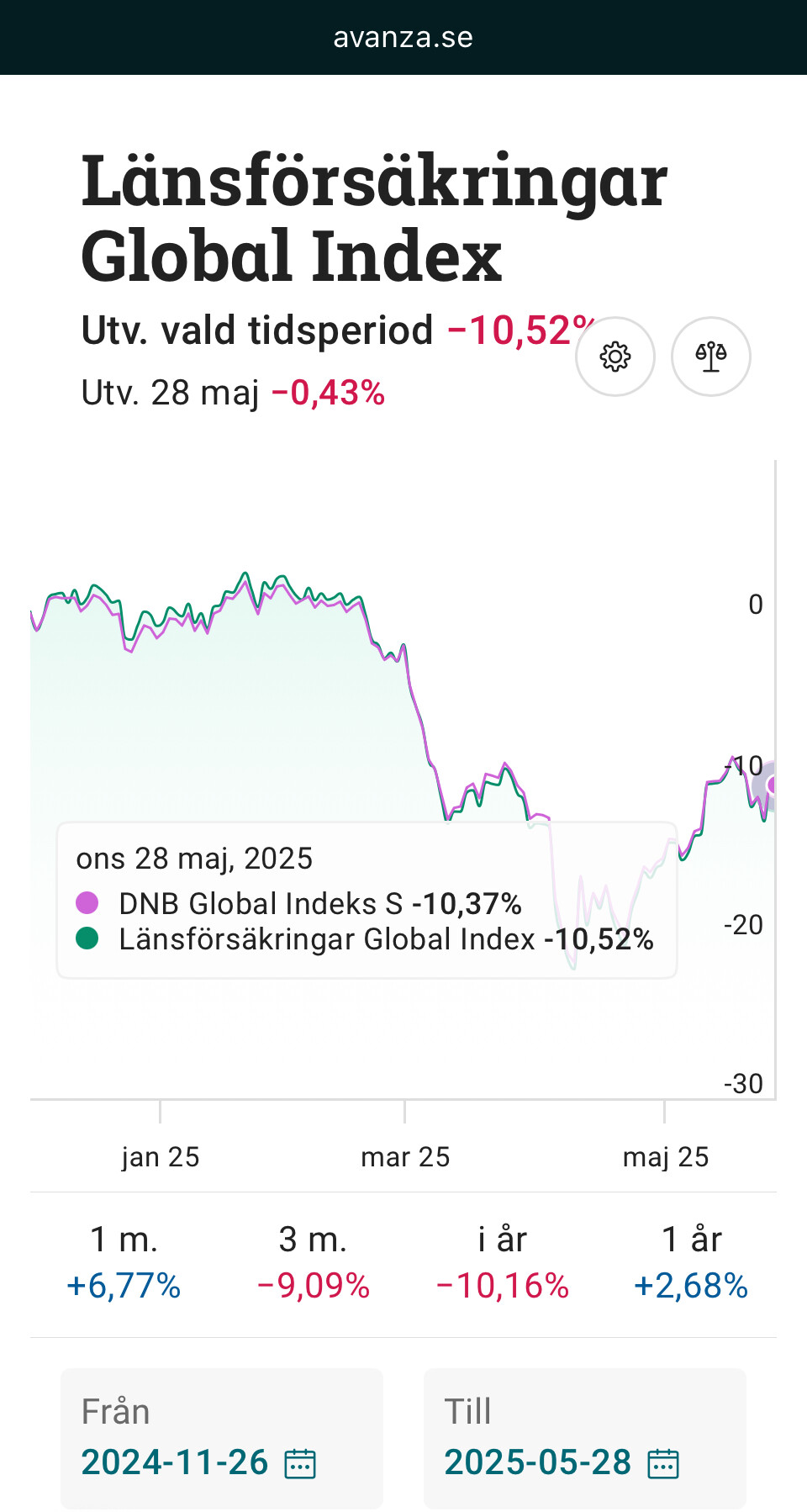Screen dimensions: 807x1512
Task: Open fund comparison scales icon
Action: click(710, 357)
